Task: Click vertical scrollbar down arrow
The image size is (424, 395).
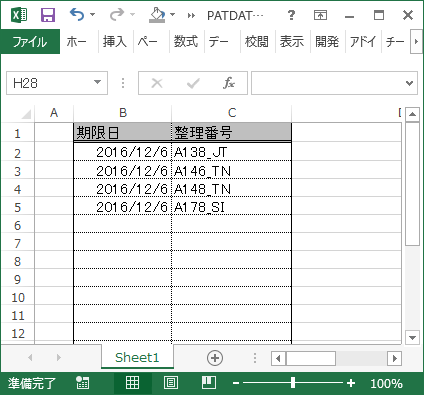Action: (413, 338)
